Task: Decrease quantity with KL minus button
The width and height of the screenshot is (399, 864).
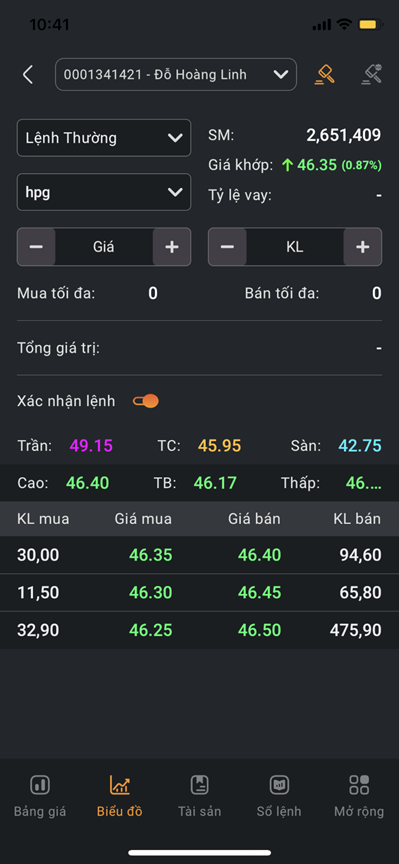Action: click(x=227, y=247)
